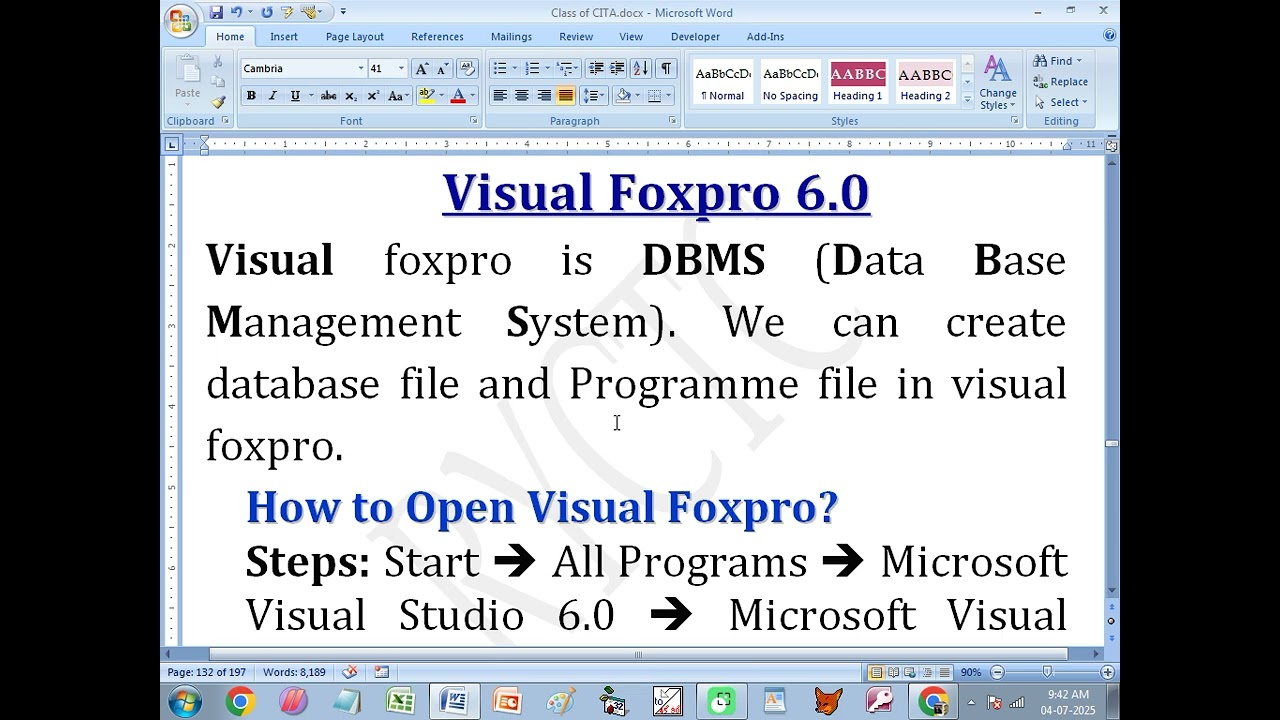Screen dimensions: 1280x720
Task: Open font color dropdown arrow
Action: [x=472, y=96]
